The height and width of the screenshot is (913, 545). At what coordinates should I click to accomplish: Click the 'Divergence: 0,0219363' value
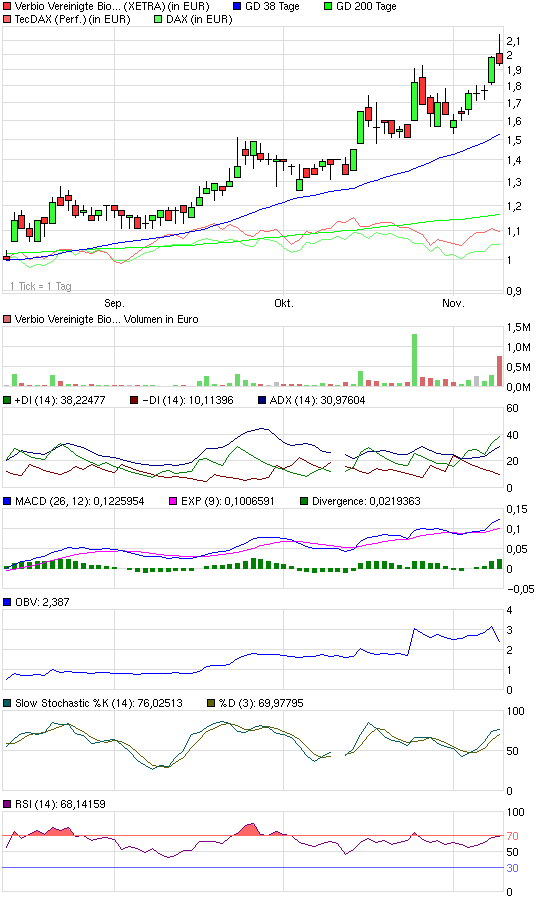click(366, 501)
